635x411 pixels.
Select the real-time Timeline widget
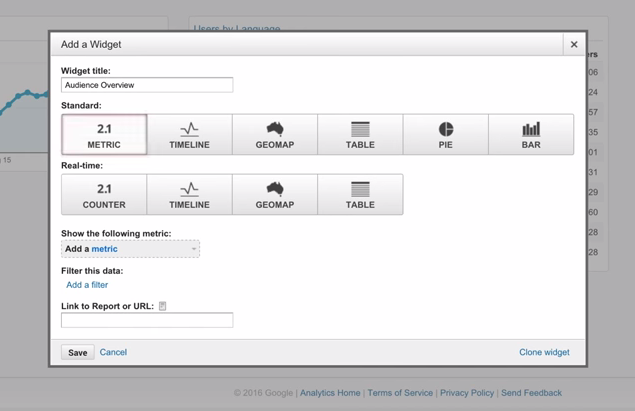coord(190,194)
